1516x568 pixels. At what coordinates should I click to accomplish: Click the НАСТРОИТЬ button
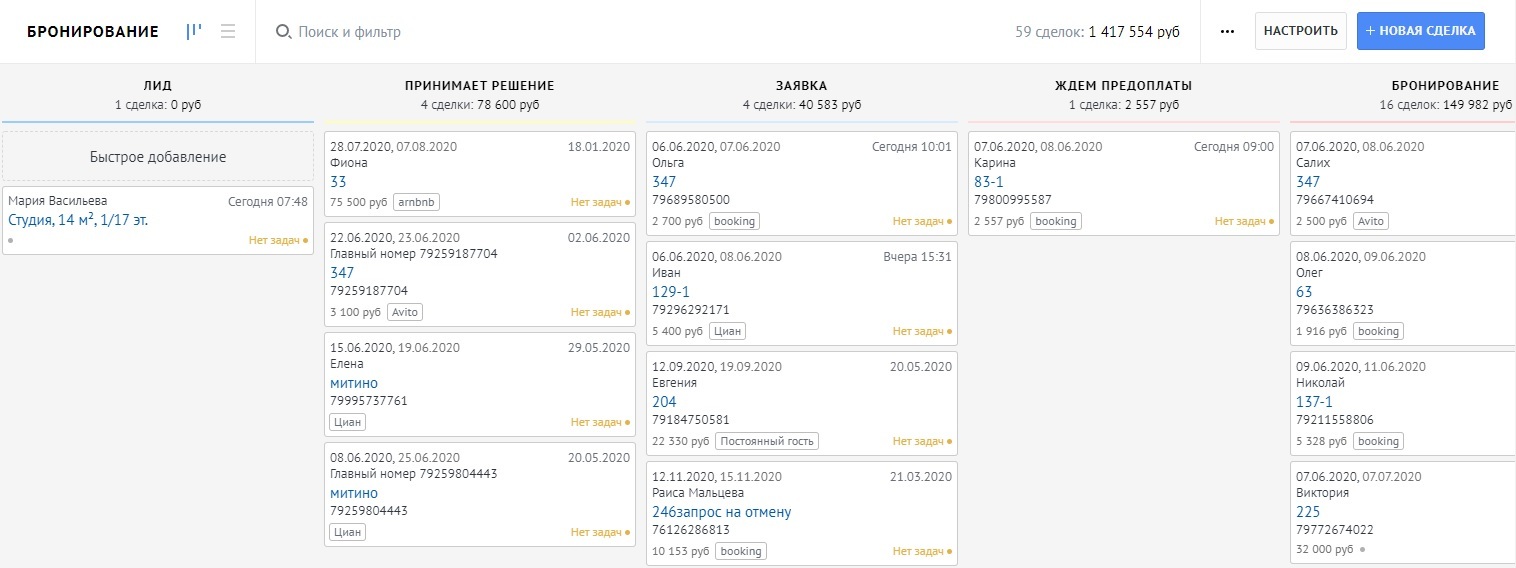tap(1300, 31)
